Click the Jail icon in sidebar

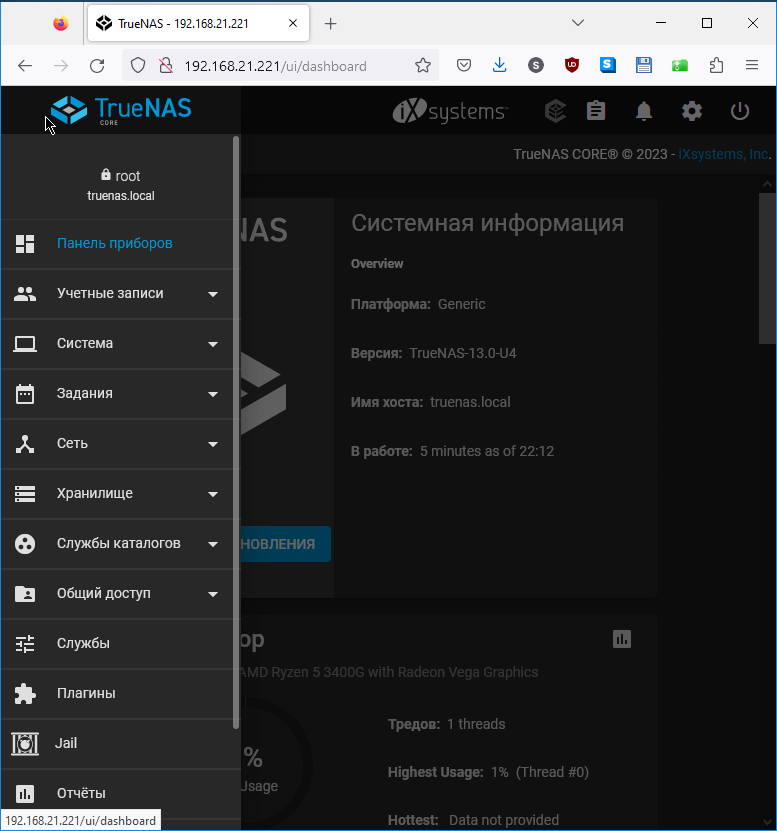coord(25,743)
